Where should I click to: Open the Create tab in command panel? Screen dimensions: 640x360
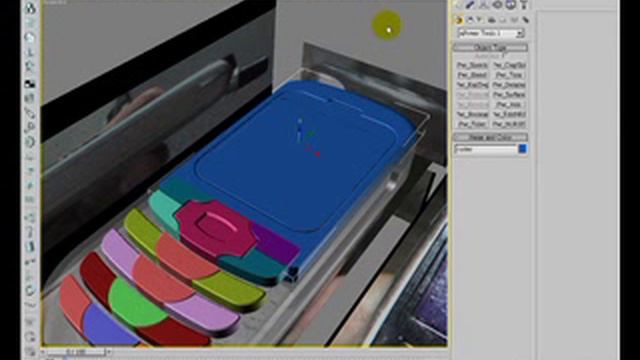[458, 5]
